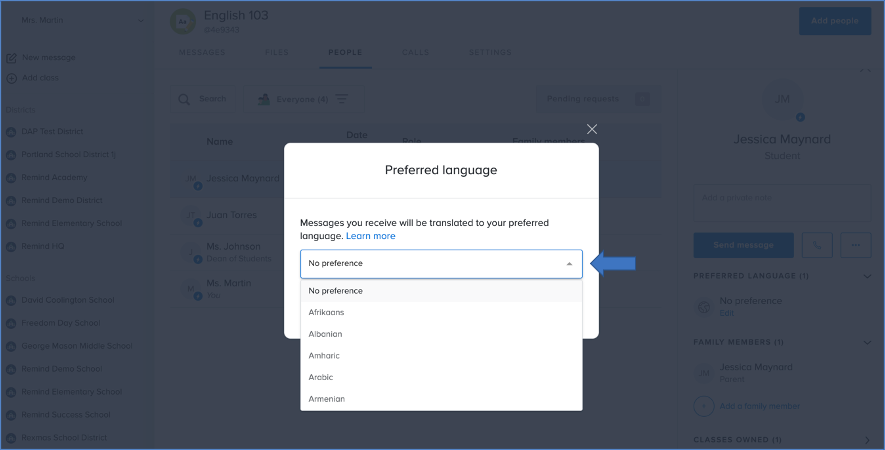Viewport: 885px width, 450px height.
Task: Collapse the Preferred Language section chevron
Action: [866, 276]
